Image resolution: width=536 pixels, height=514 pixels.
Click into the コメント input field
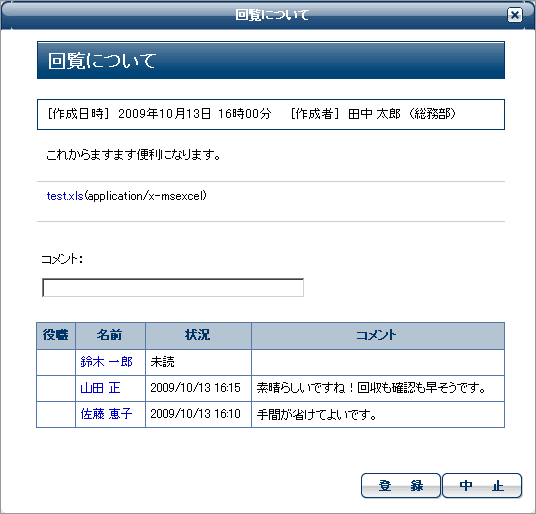173,287
